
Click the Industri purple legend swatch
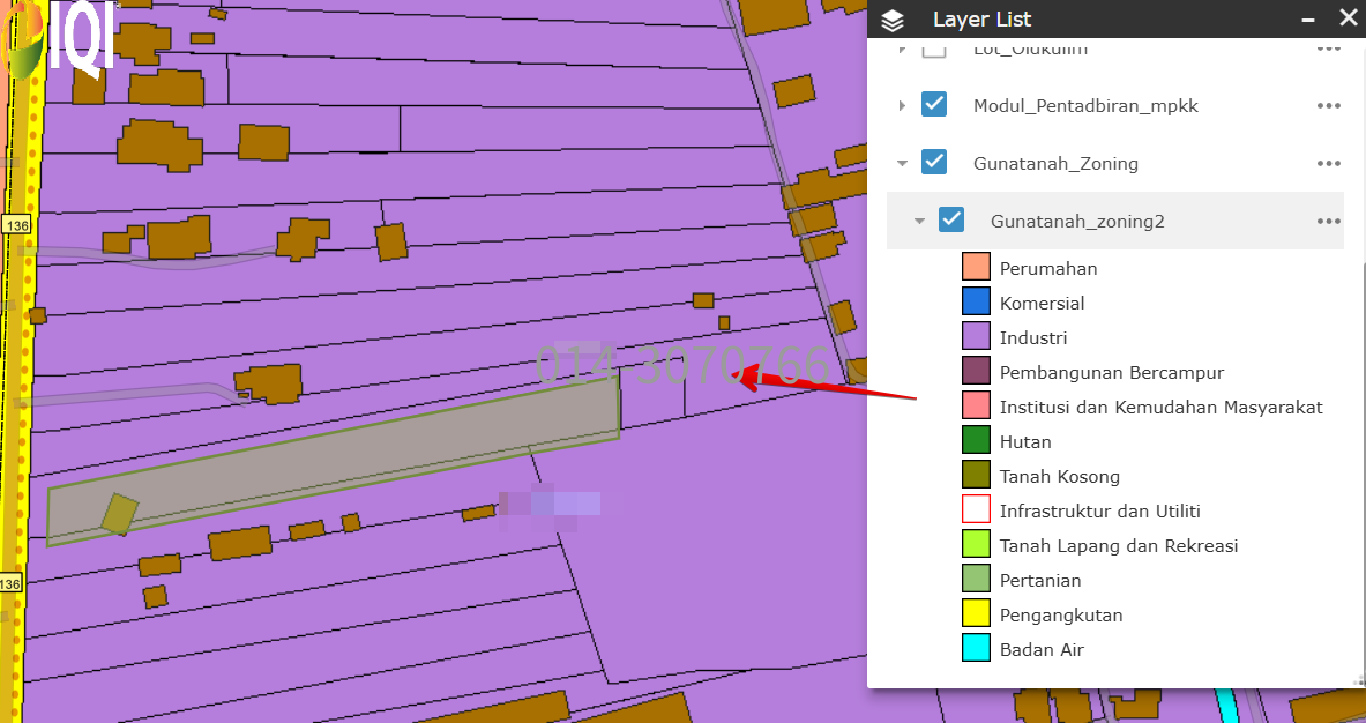[976, 337]
